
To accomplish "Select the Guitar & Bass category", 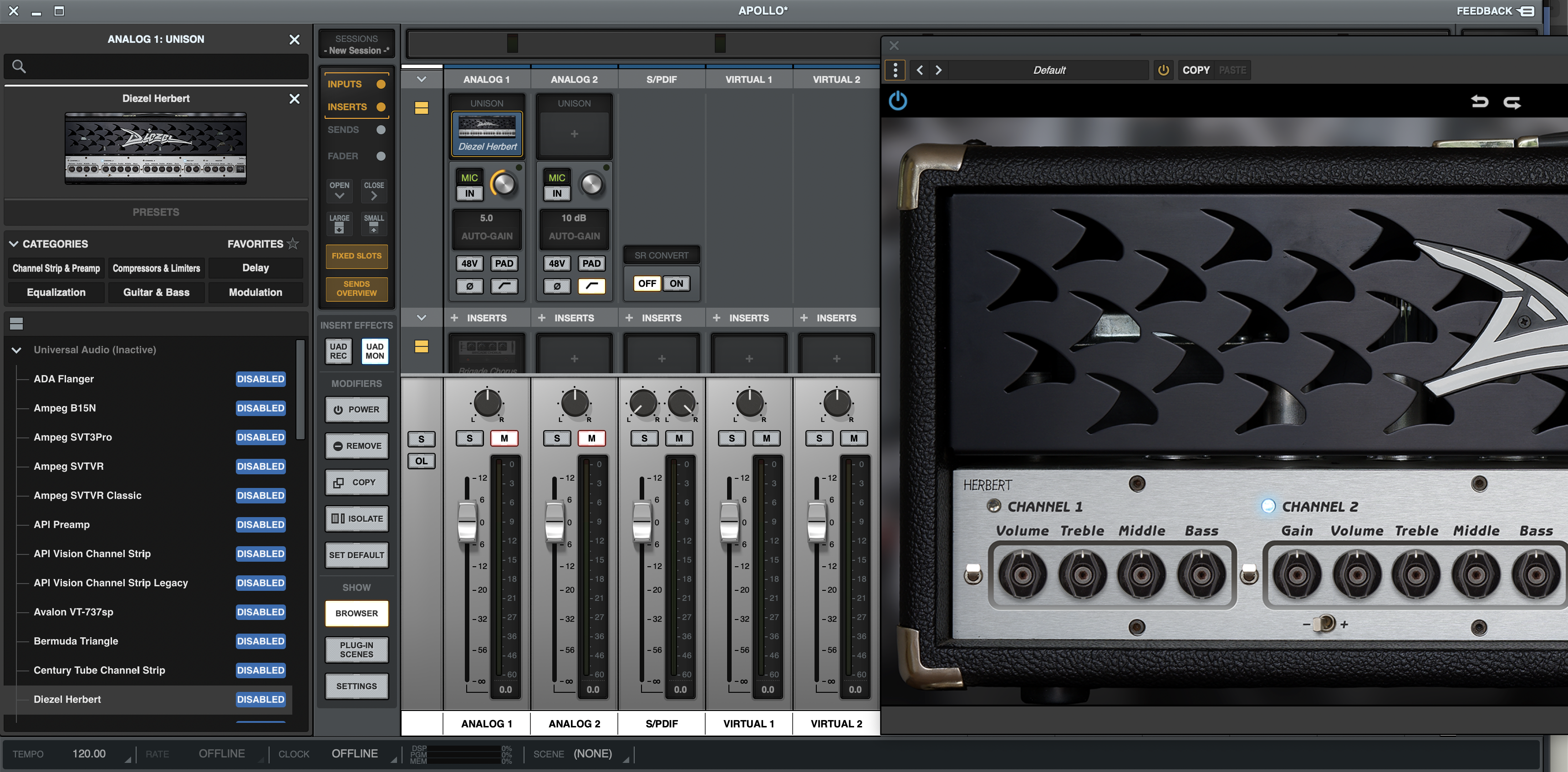I will pos(157,292).
